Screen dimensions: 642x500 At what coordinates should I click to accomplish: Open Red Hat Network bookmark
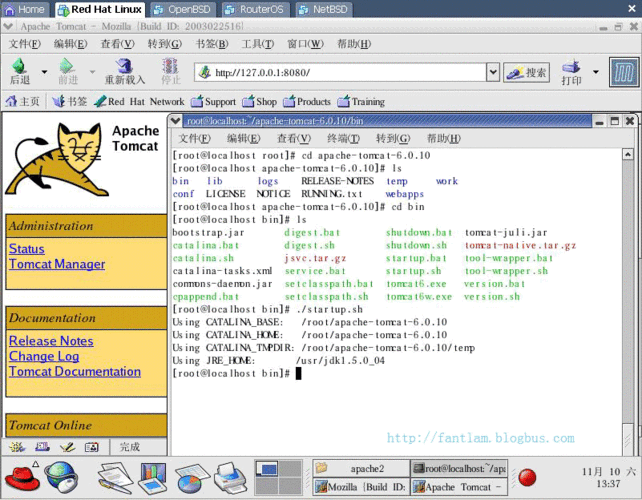(x=139, y=101)
